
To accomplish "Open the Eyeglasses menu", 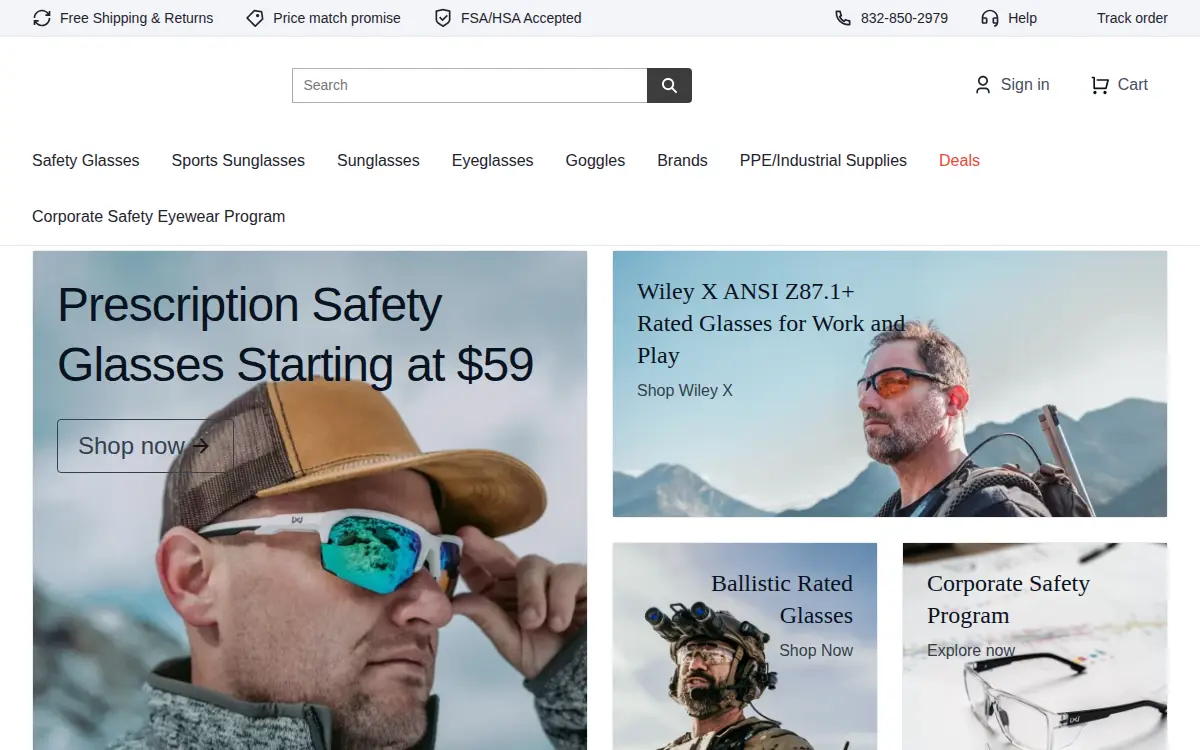I will tap(492, 160).
